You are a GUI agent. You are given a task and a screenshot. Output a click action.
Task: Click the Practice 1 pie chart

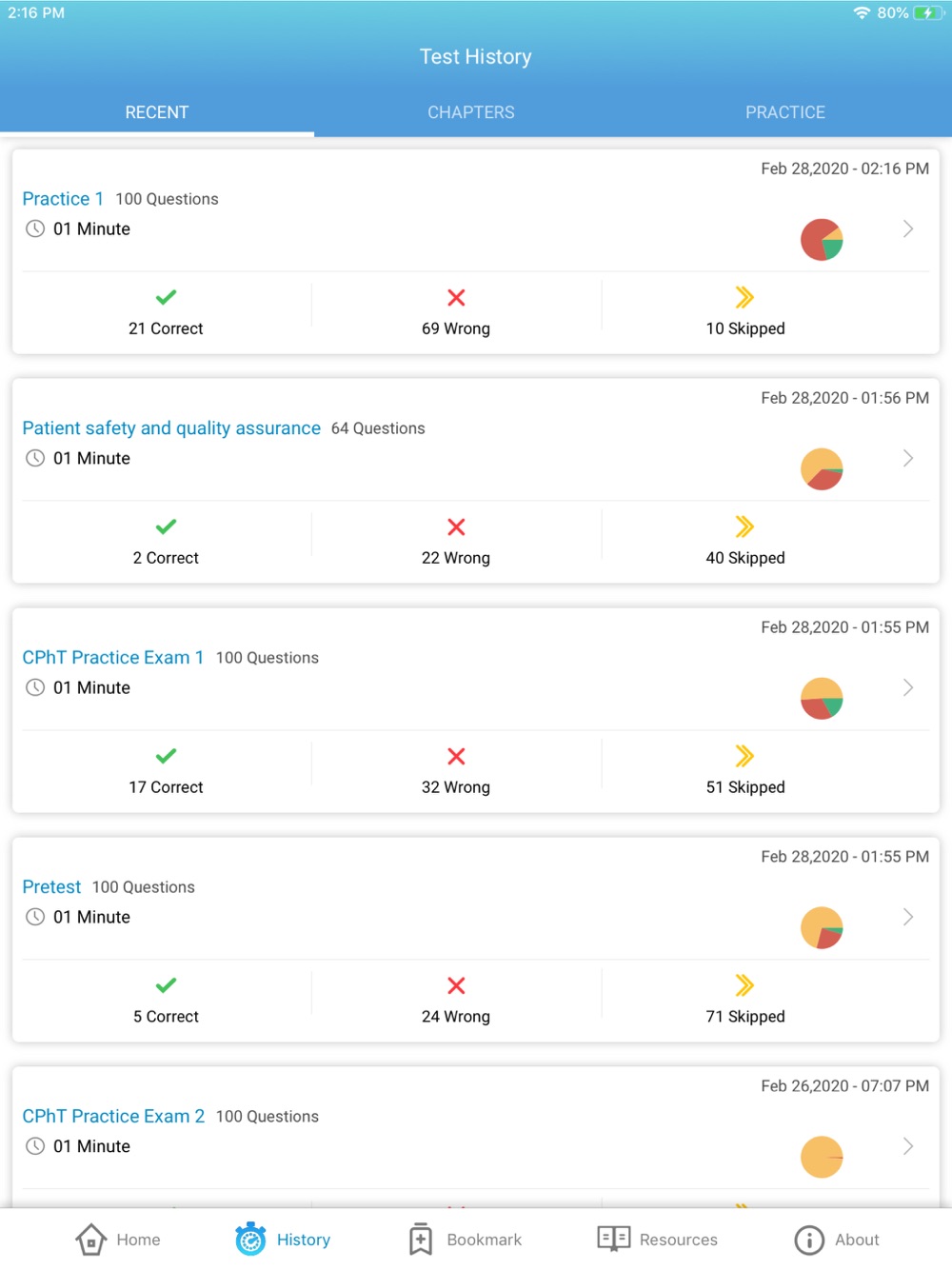(822, 240)
